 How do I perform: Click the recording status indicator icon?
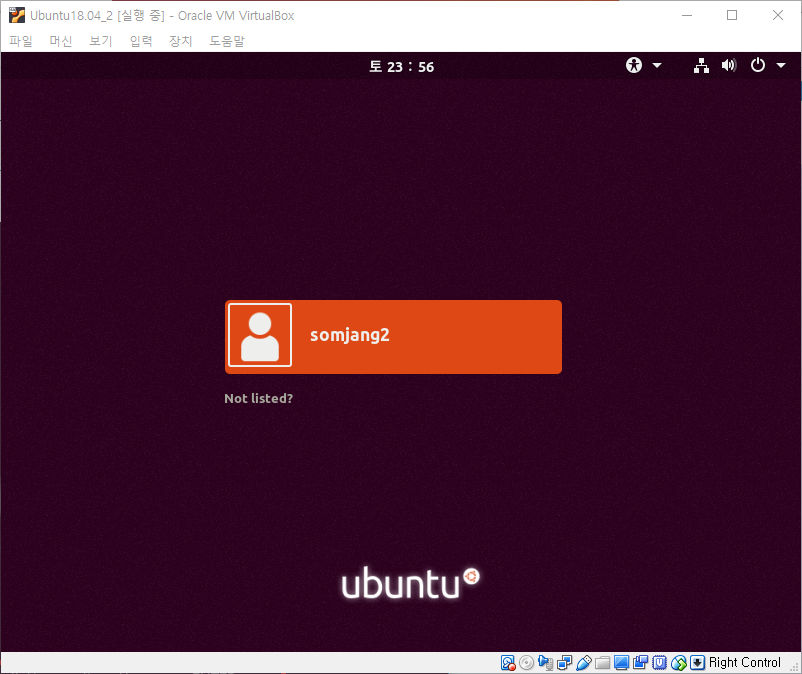(x=640, y=663)
